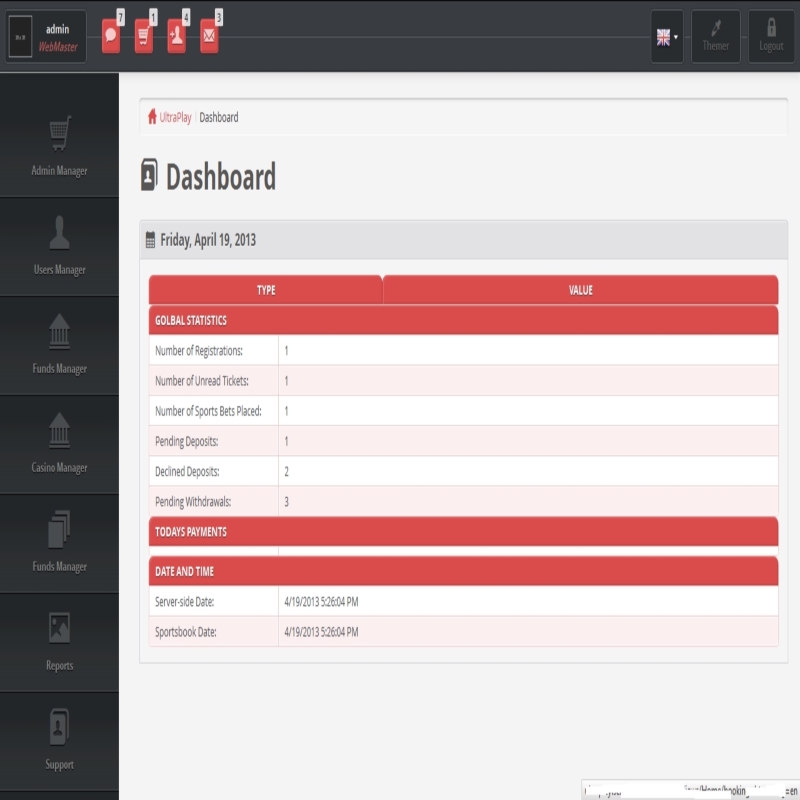Image resolution: width=800 pixels, height=800 pixels.
Task: Open Funds Manager with bank icon
Action: [x=59, y=345]
